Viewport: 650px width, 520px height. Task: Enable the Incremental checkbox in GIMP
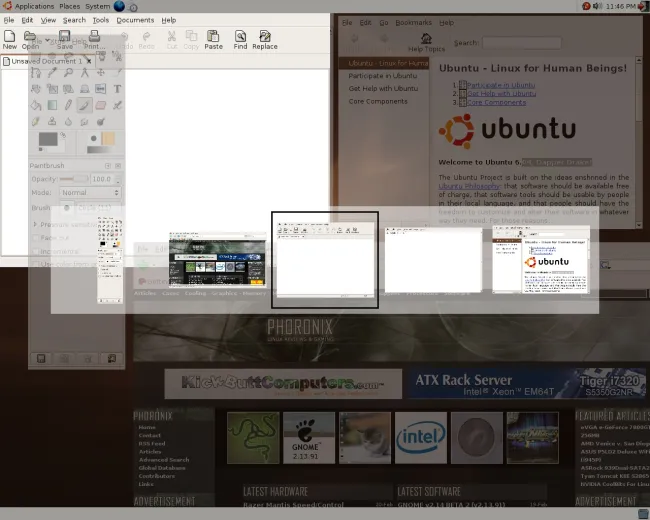(36, 251)
